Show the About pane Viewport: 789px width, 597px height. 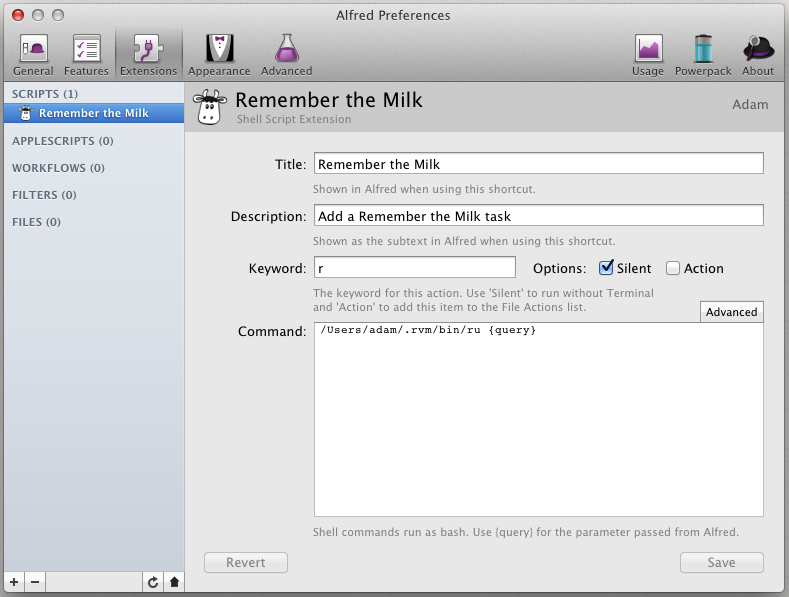click(x=758, y=55)
